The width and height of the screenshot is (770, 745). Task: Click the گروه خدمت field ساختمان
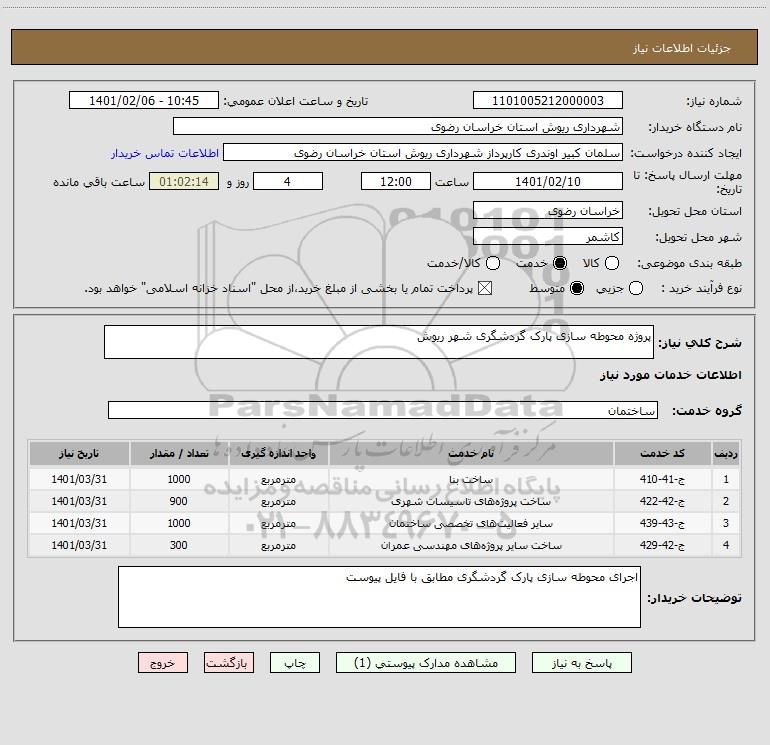pyautogui.click(x=383, y=410)
